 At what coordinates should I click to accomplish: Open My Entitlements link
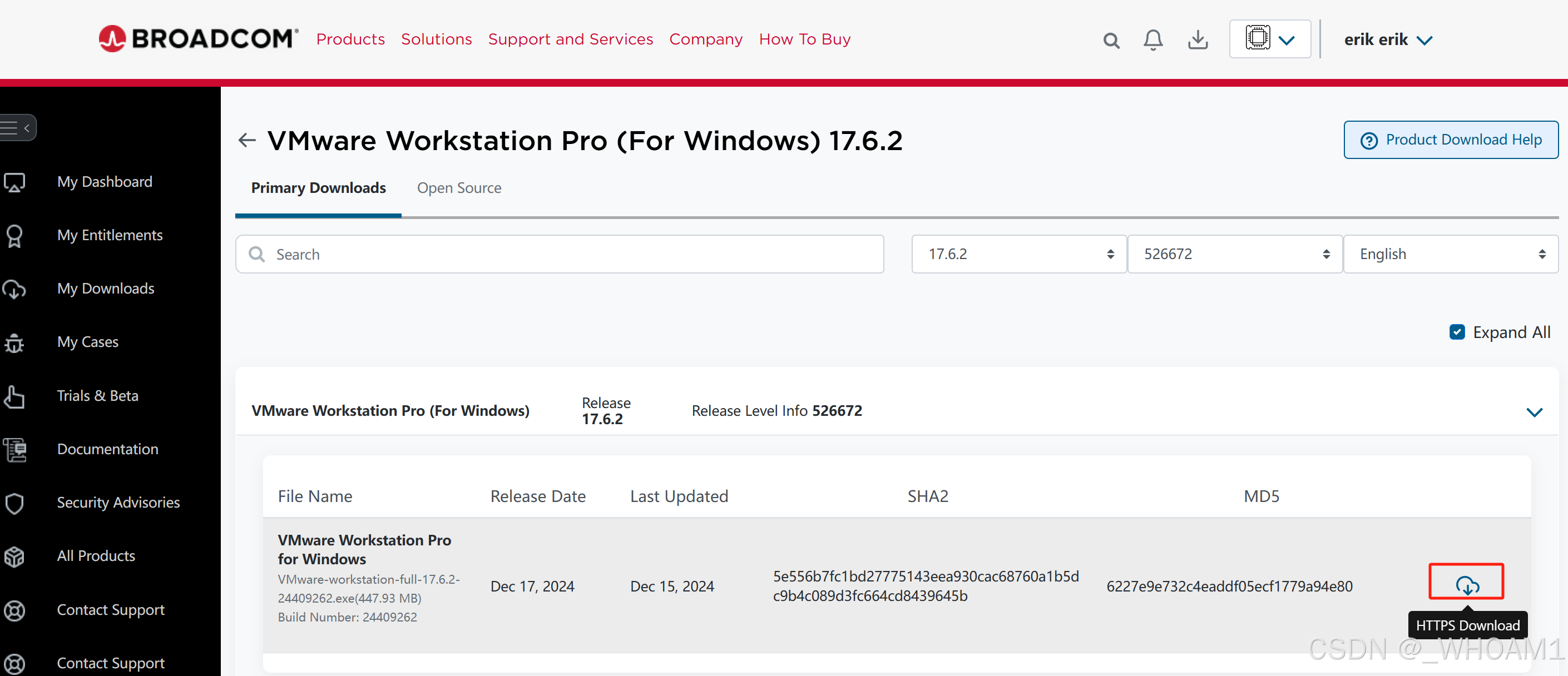(110, 236)
